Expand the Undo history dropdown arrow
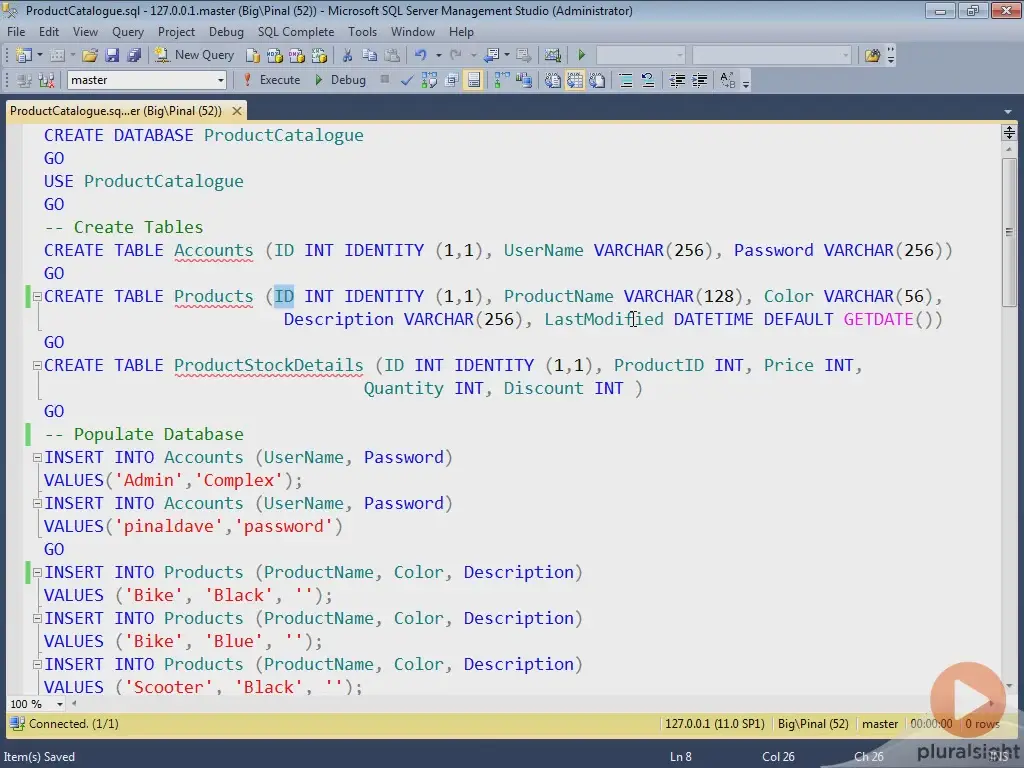This screenshot has width=1024, height=768. click(438, 56)
